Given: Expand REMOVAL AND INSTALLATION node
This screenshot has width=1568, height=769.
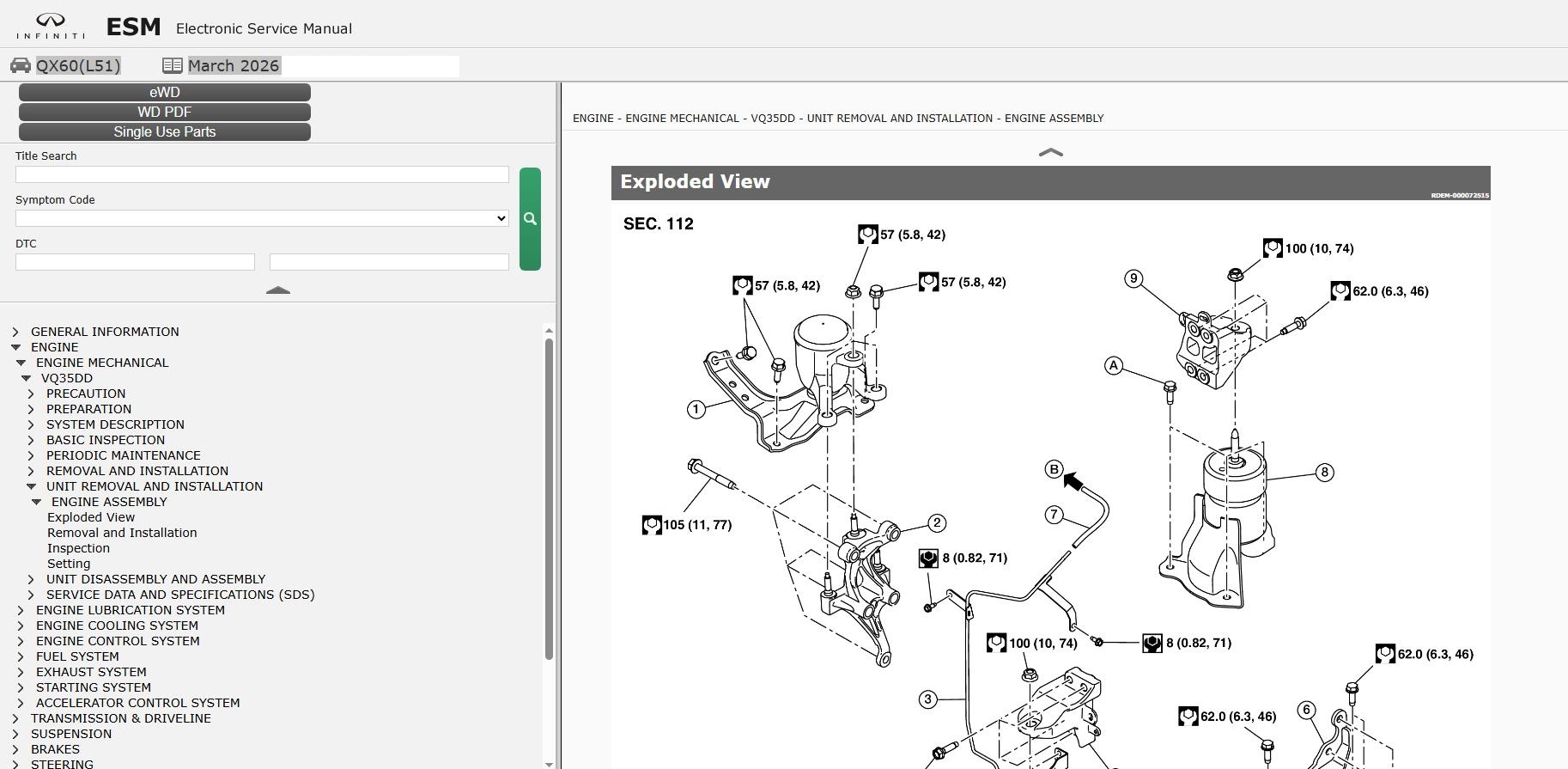Looking at the screenshot, I should (31, 471).
